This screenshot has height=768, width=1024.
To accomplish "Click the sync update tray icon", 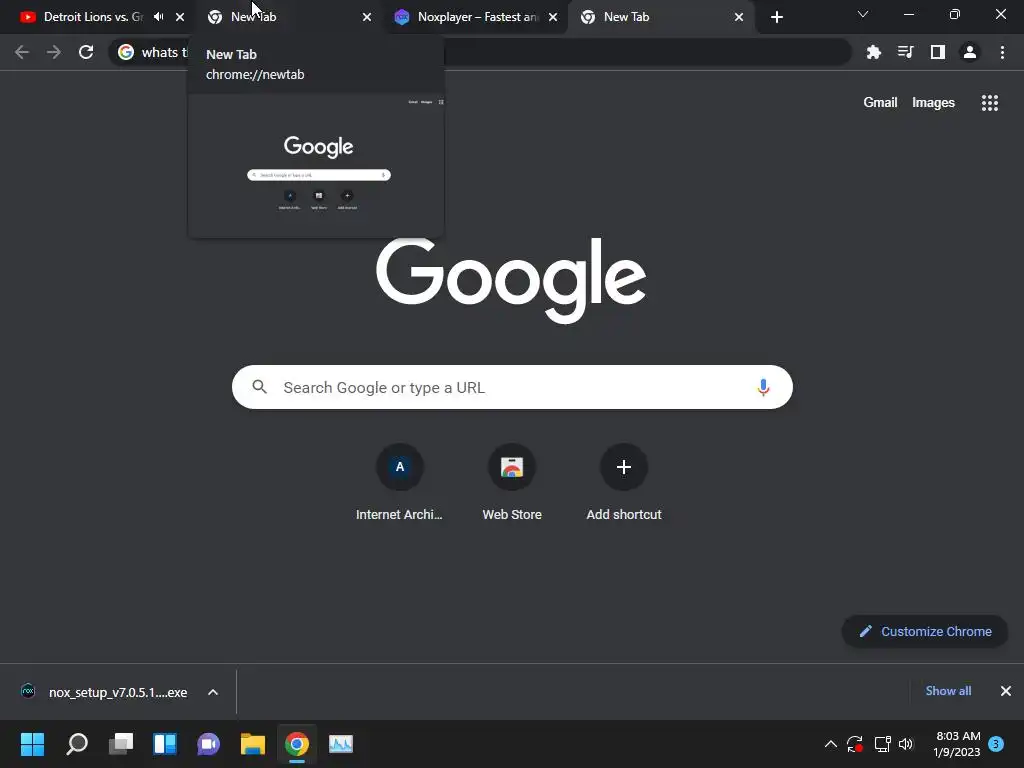I will 855,744.
